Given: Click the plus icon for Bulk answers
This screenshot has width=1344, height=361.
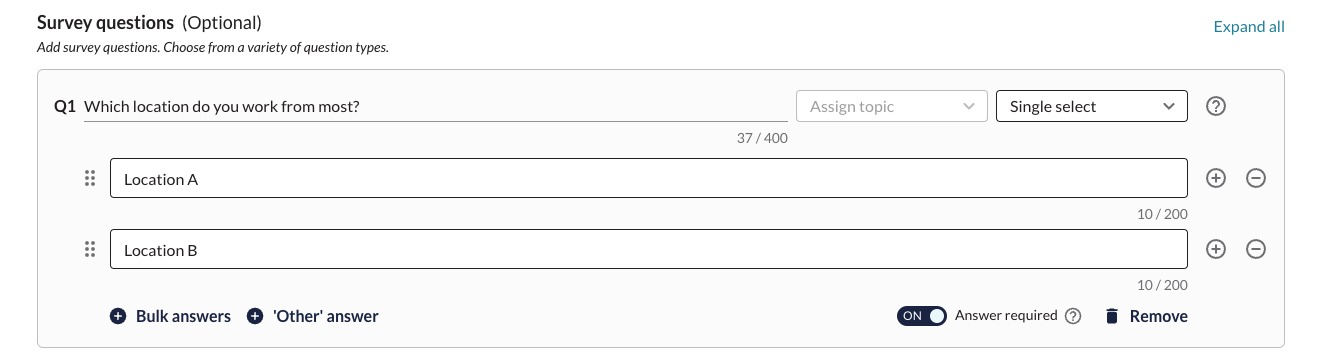Looking at the screenshot, I should pos(118,316).
